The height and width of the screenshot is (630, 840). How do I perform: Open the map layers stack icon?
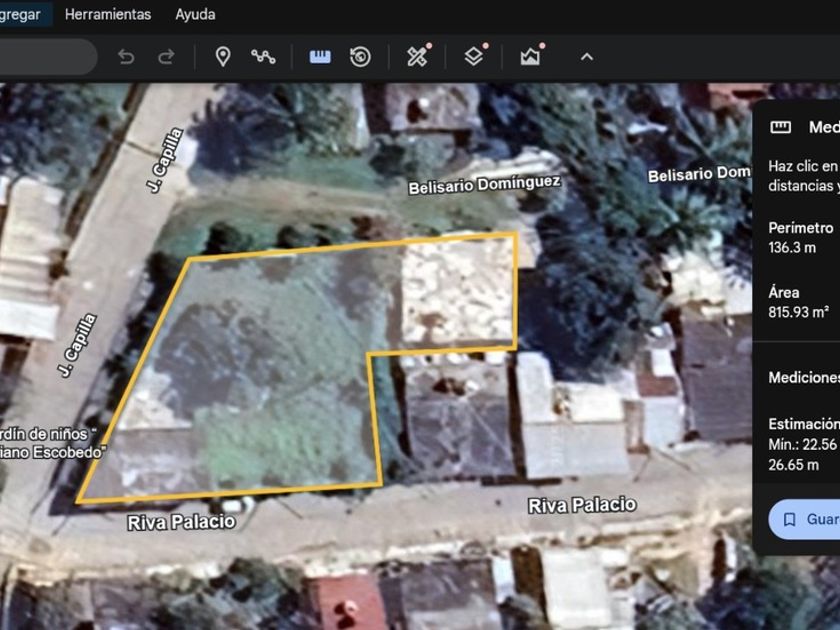[474, 57]
